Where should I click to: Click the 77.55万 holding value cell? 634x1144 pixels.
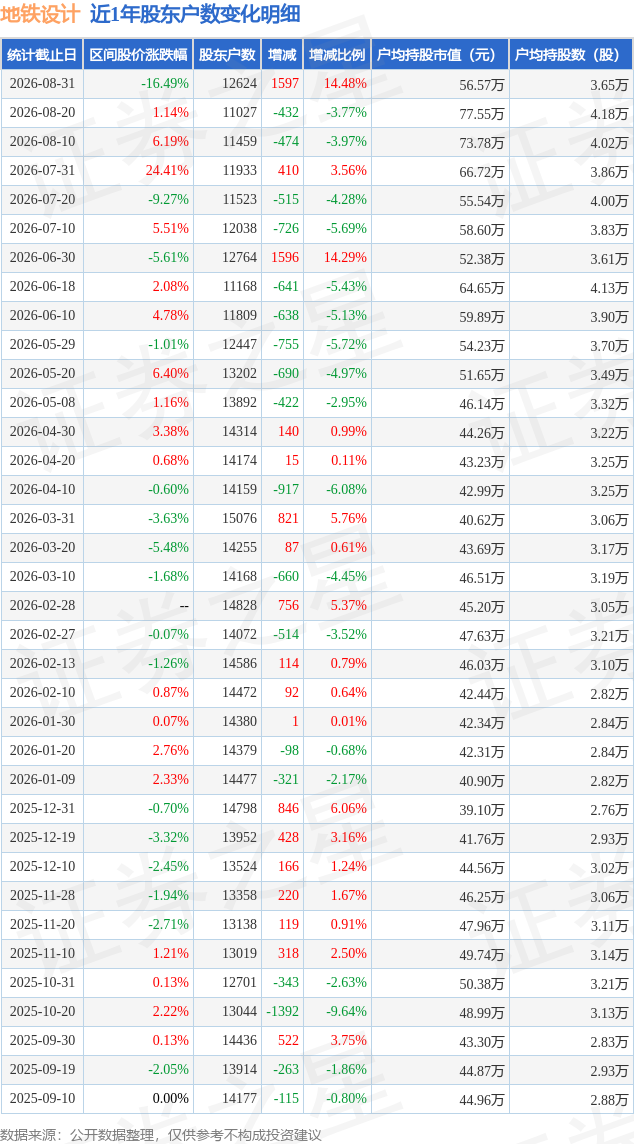(482, 113)
